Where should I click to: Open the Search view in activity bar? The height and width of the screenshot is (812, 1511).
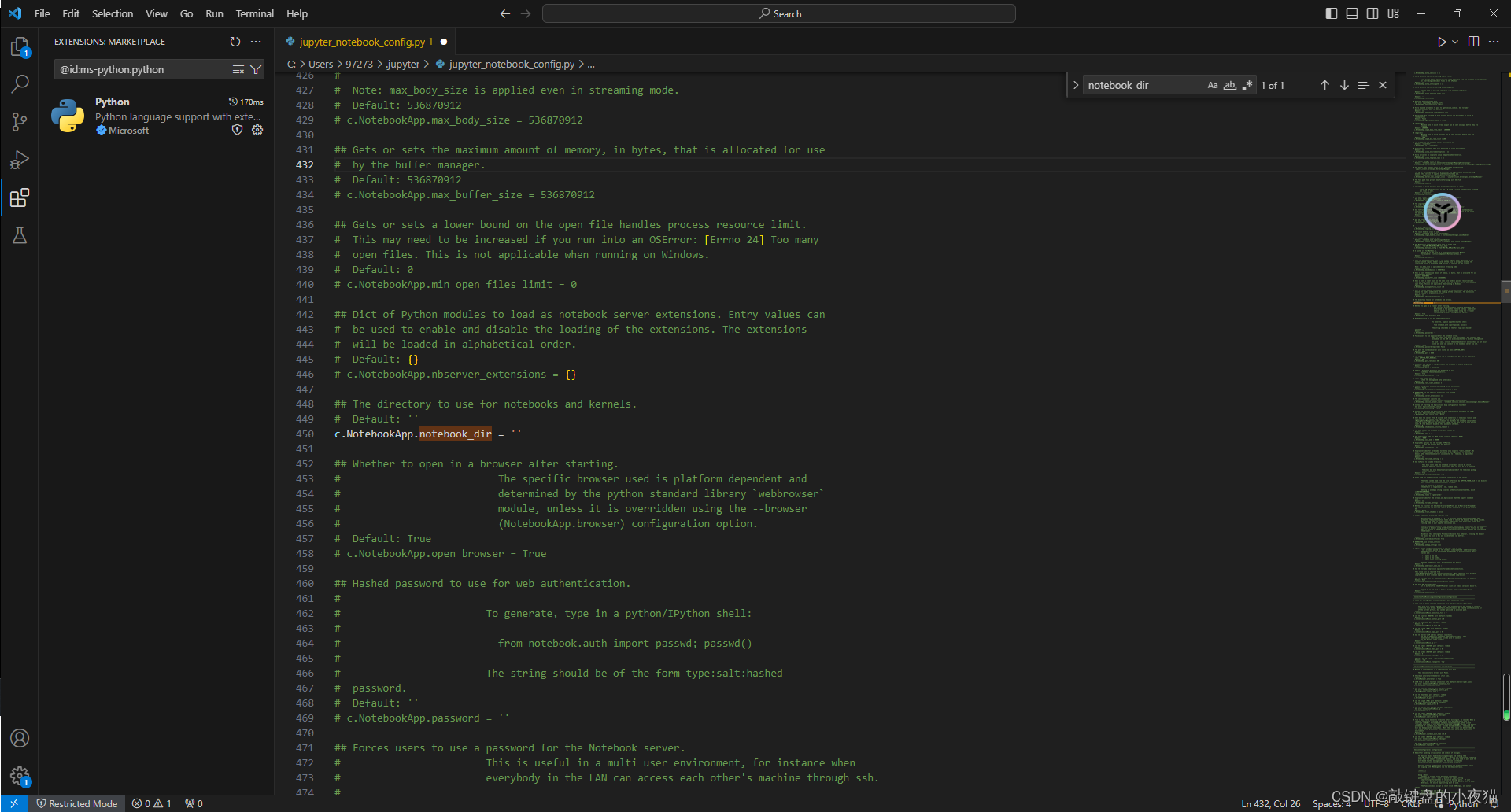[20, 83]
